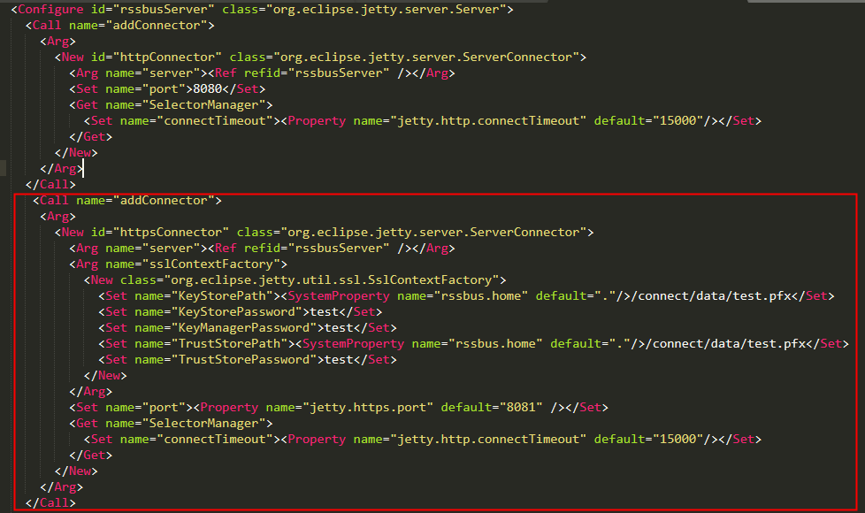Viewport: 865px width, 513px height.
Task: Click the 'Configure' tag name on first line
Action: click(x=51, y=9)
